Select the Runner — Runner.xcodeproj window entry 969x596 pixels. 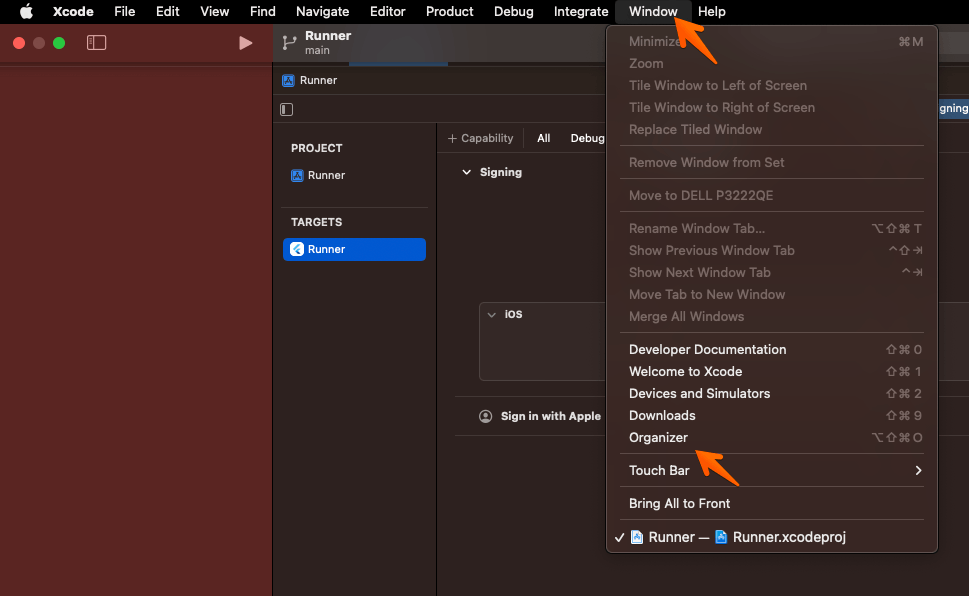pos(772,537)
